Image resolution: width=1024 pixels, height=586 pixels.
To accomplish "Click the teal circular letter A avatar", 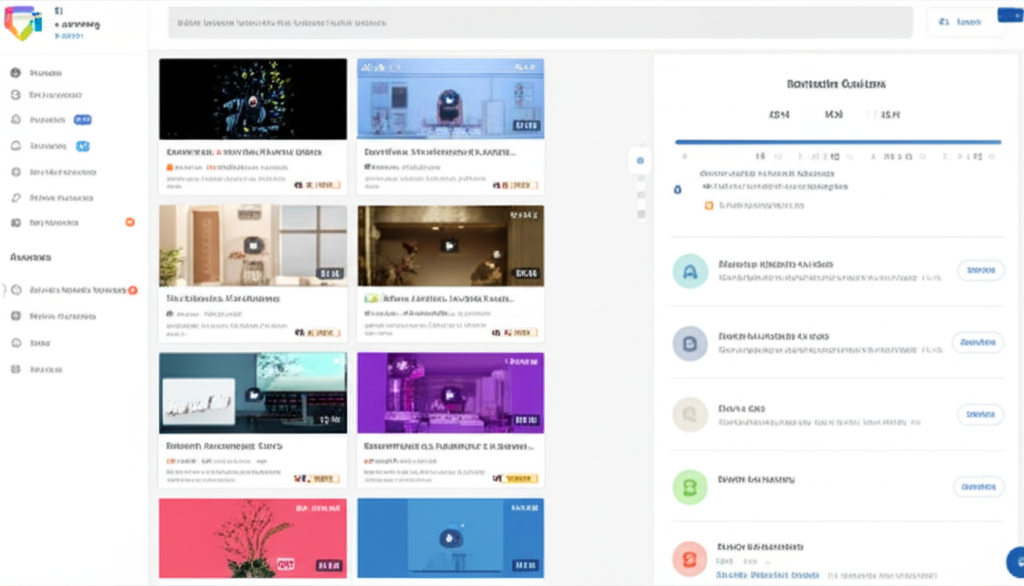I will tap(689, 270).
